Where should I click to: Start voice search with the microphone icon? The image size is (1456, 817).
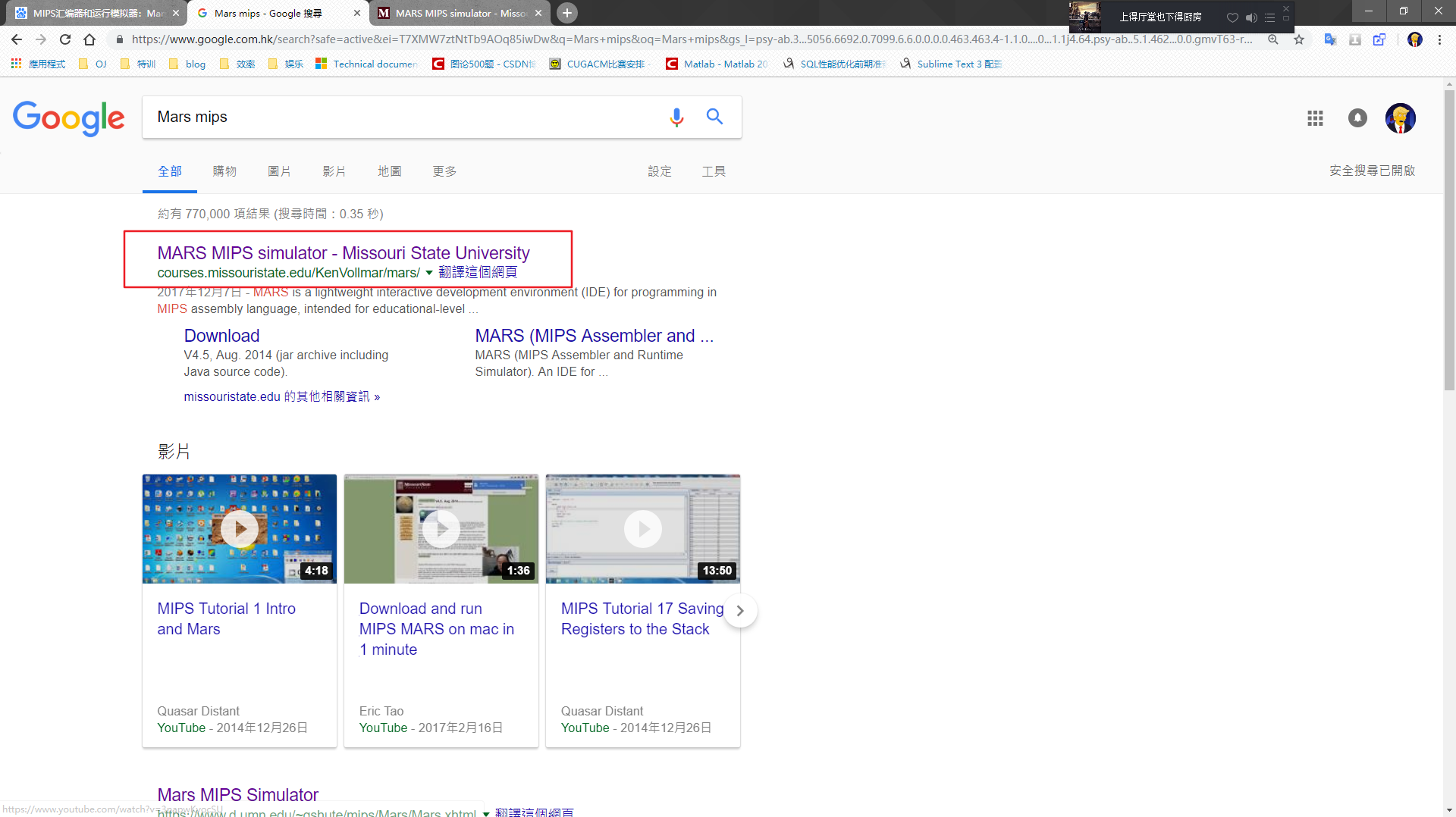[676, 117]
